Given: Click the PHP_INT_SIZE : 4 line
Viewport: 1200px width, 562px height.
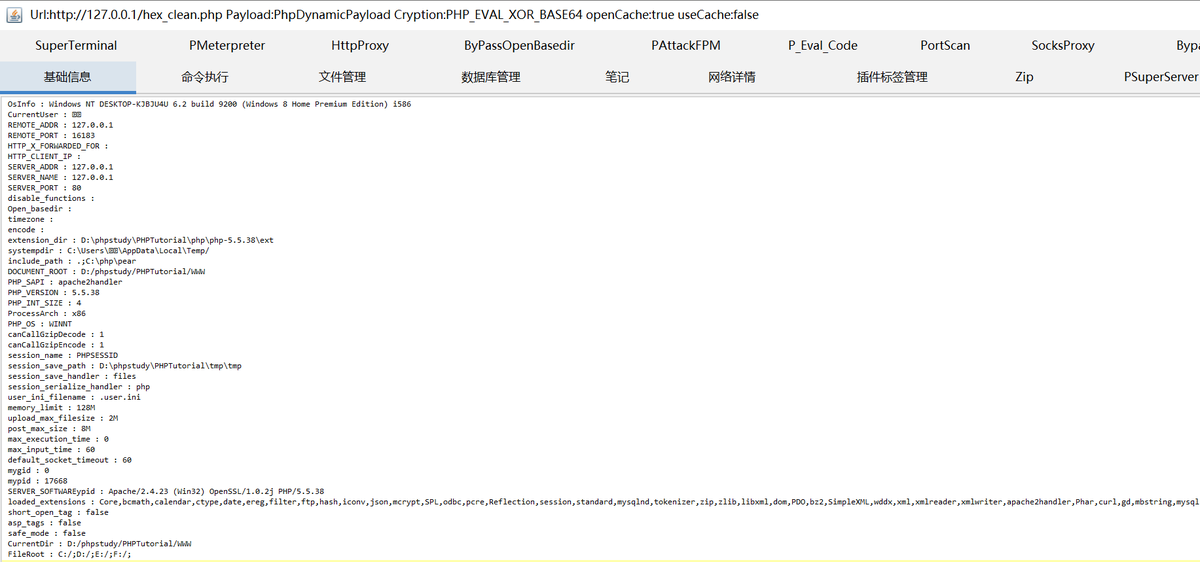Looking at the screenshot, I should (x=45, y=303).
